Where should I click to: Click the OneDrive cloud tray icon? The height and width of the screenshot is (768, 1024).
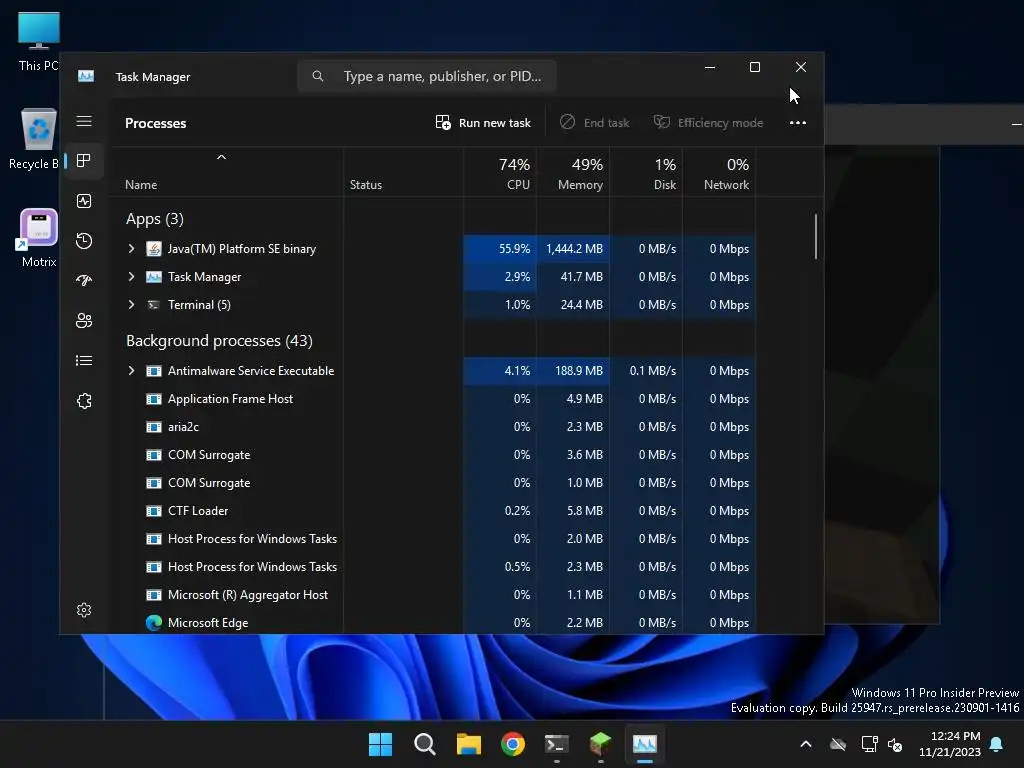(838, 744)
